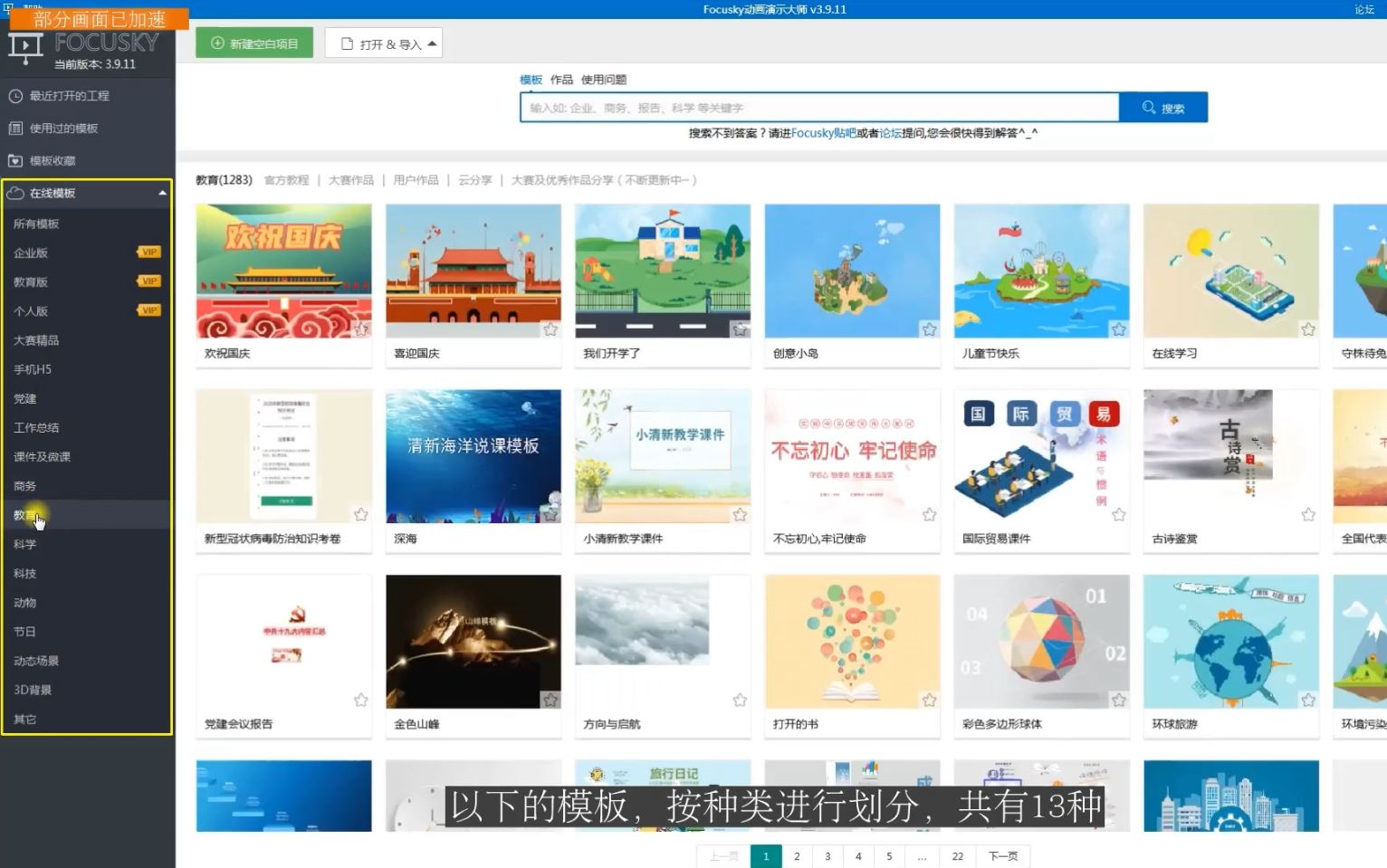Click the ellipsis in pagination

coord(922,855)
